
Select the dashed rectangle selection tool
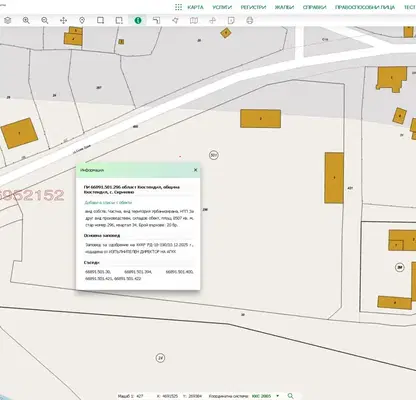pos(119,20)
